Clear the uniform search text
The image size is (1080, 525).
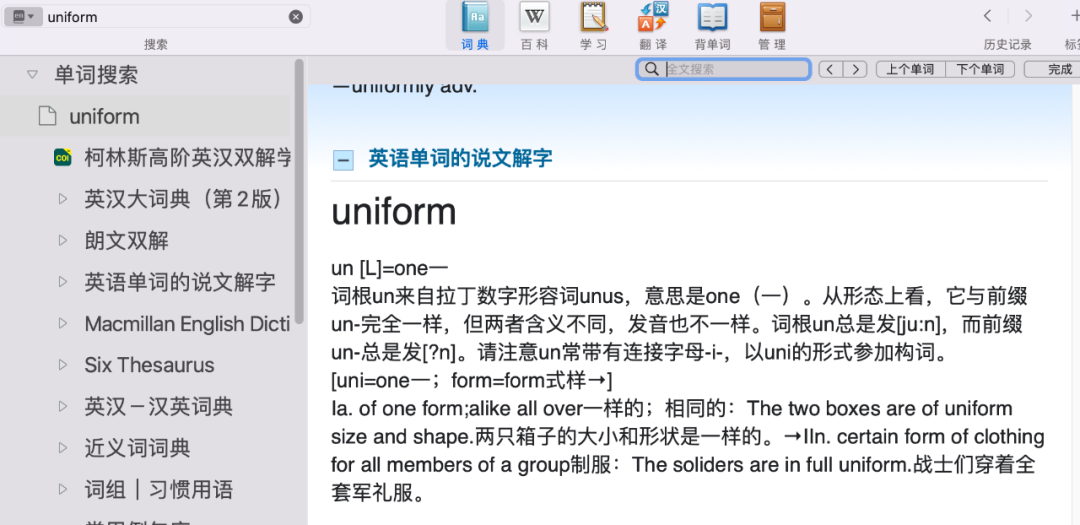coord(295,17)
